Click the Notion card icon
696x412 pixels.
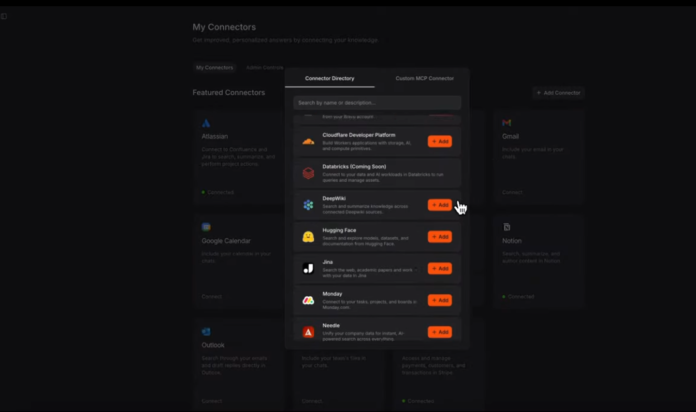(x=506, y=227)
